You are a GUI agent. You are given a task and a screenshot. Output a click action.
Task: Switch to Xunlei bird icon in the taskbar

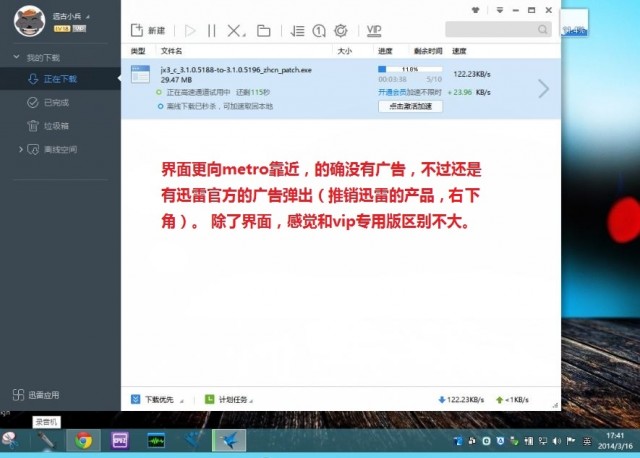(229, 440)
